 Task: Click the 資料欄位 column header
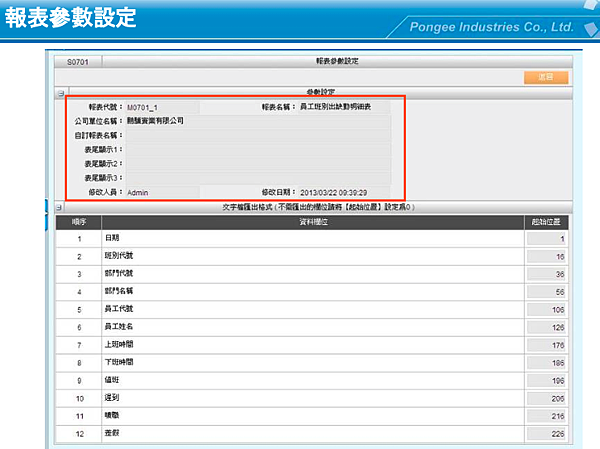(x=313, y=222)
